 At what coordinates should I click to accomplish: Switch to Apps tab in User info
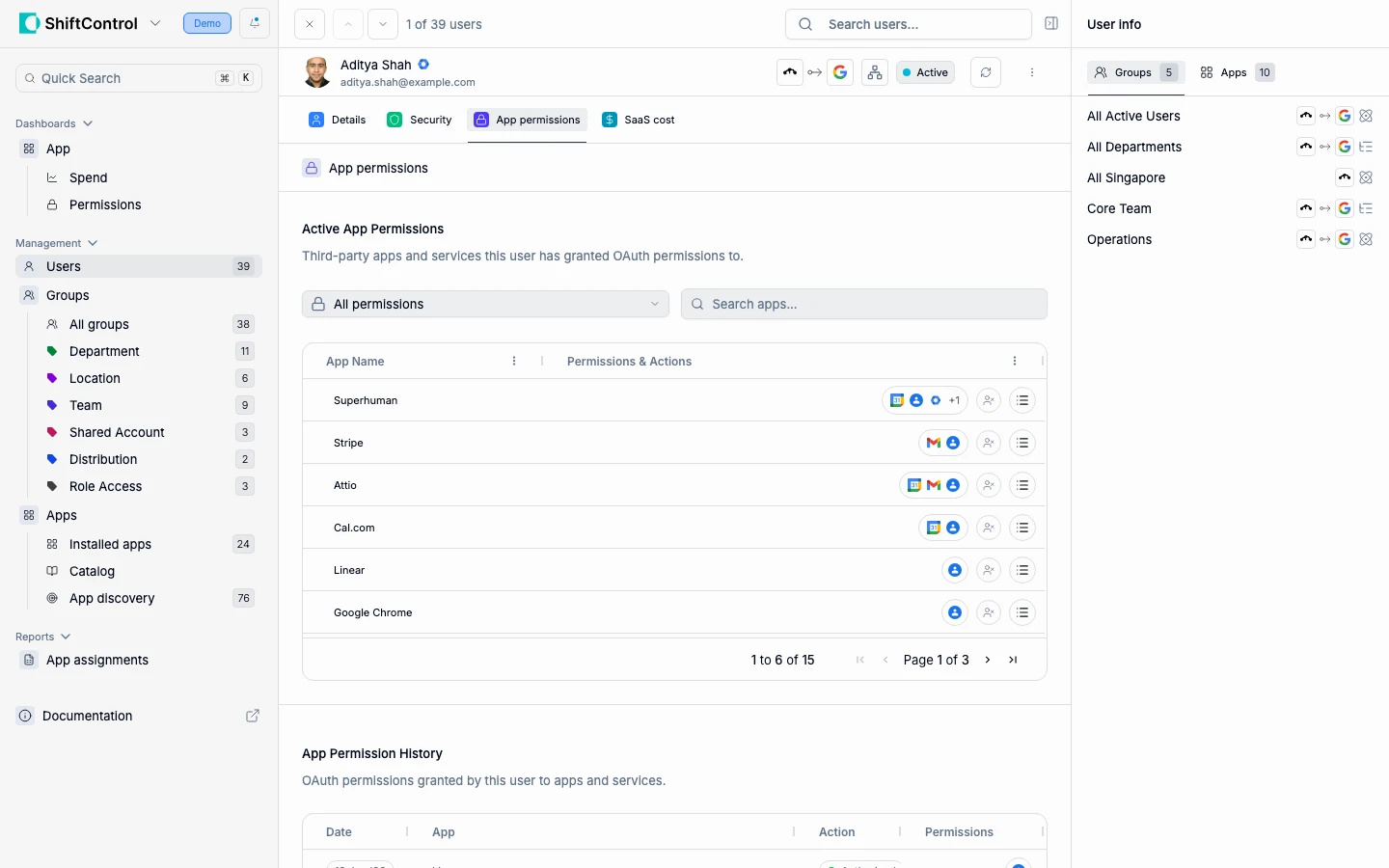click(1238, 72)
